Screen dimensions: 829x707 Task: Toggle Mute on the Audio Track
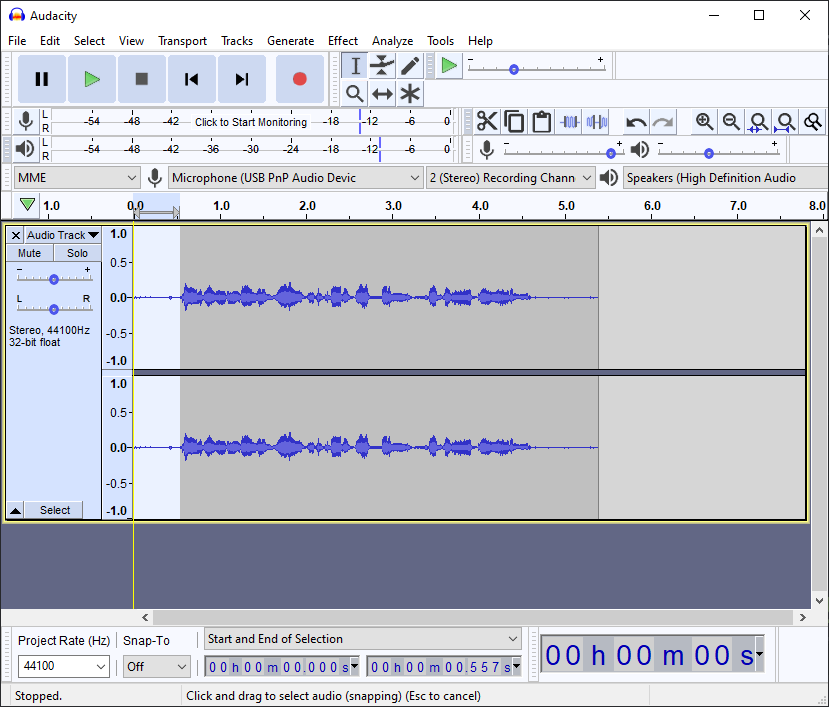pos(30,253)
